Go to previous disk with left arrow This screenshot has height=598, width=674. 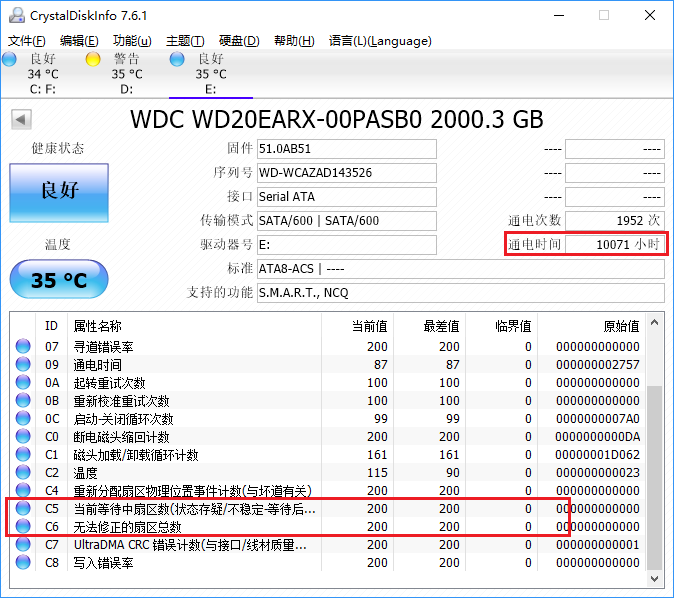point(21,120)
